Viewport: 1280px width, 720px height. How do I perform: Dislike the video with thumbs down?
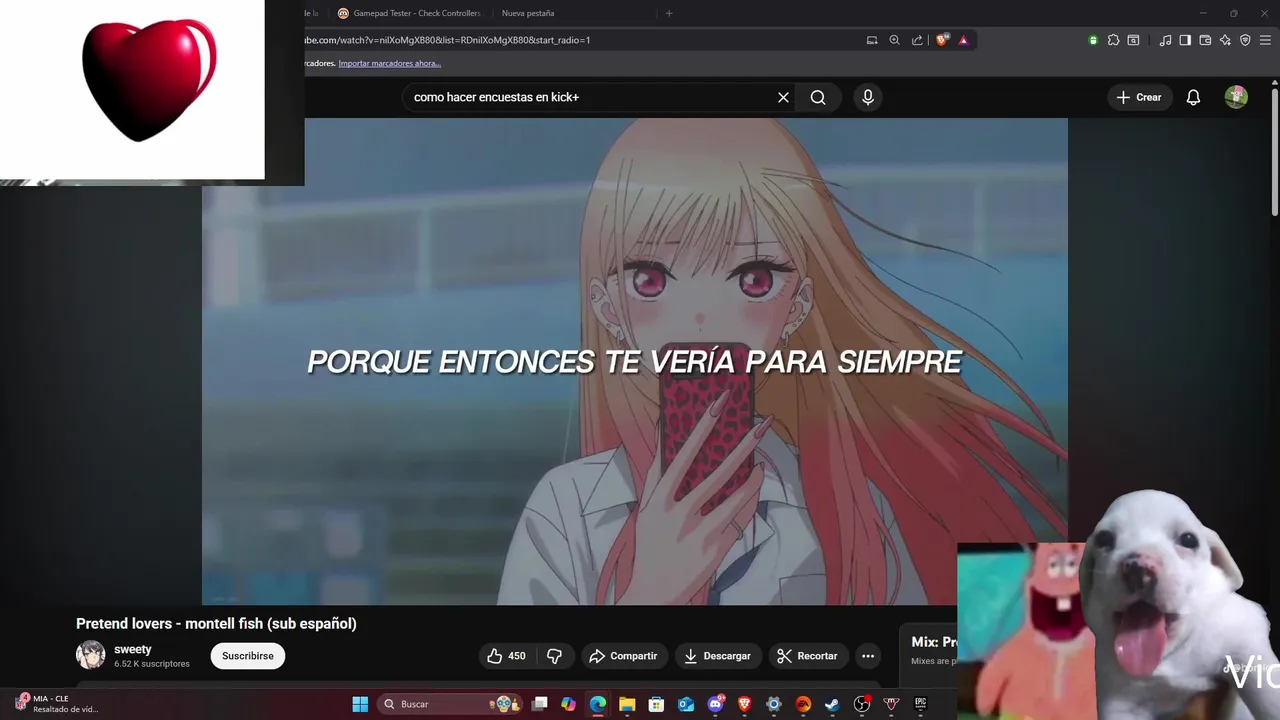coord(554,656)
